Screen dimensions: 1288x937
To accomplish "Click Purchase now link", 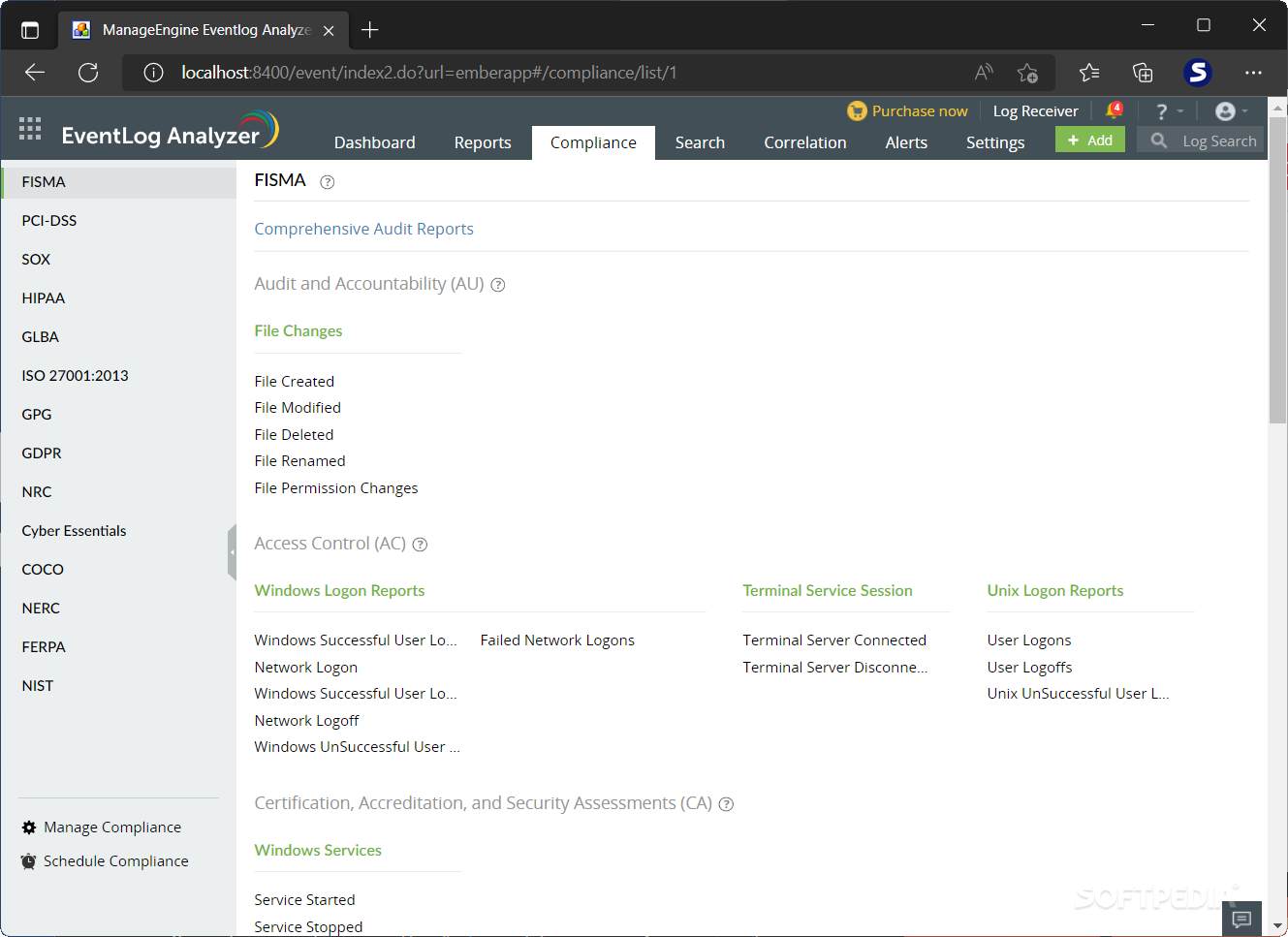I will click(920, 111).
